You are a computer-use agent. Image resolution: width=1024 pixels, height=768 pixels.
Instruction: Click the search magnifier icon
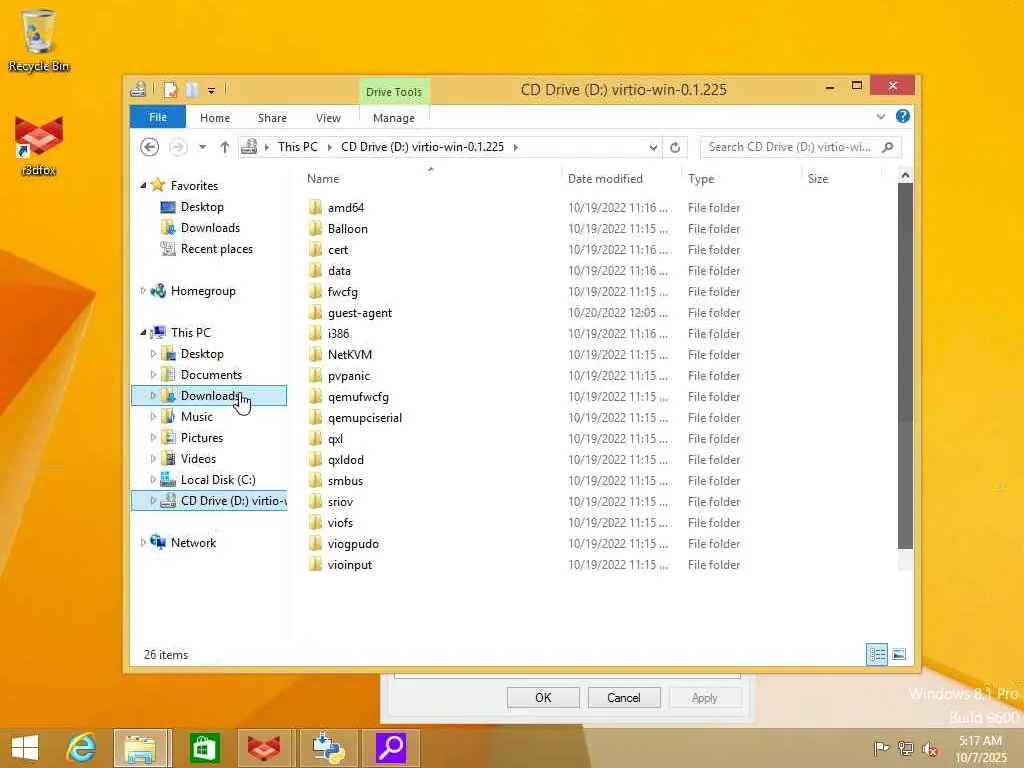pos(888,147)
